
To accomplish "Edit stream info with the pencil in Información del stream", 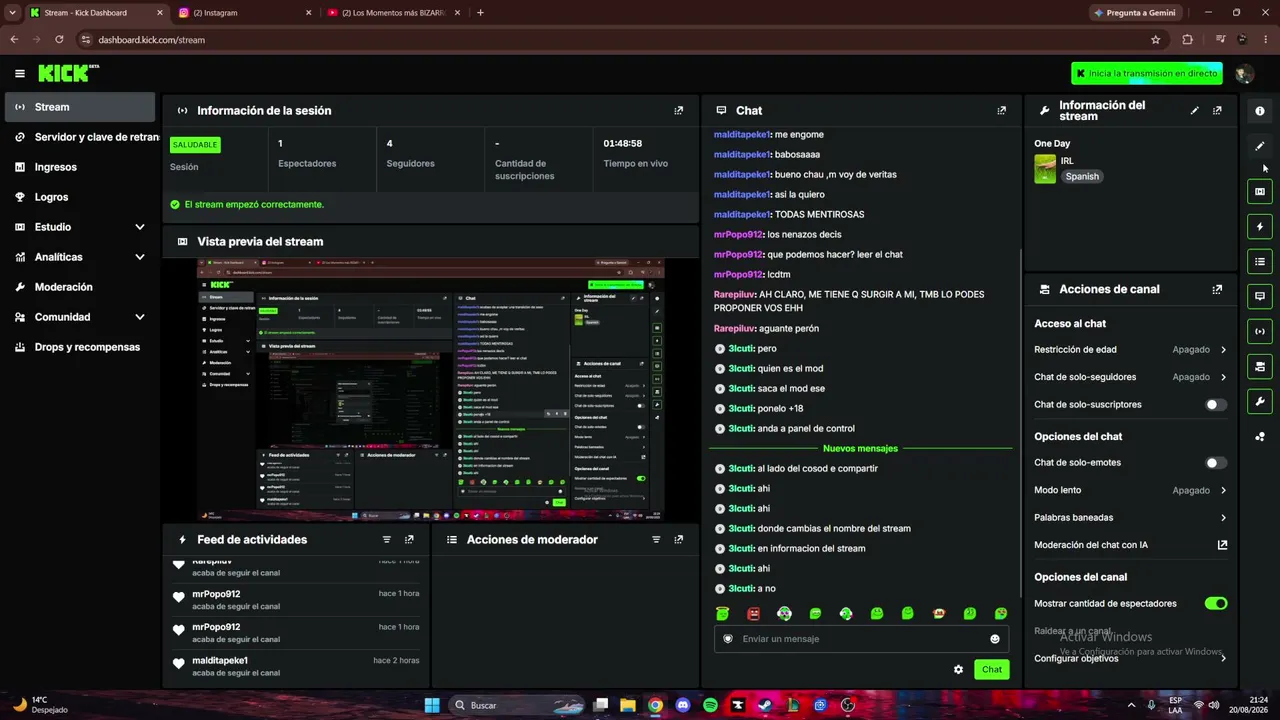I will click(1194, 111).
